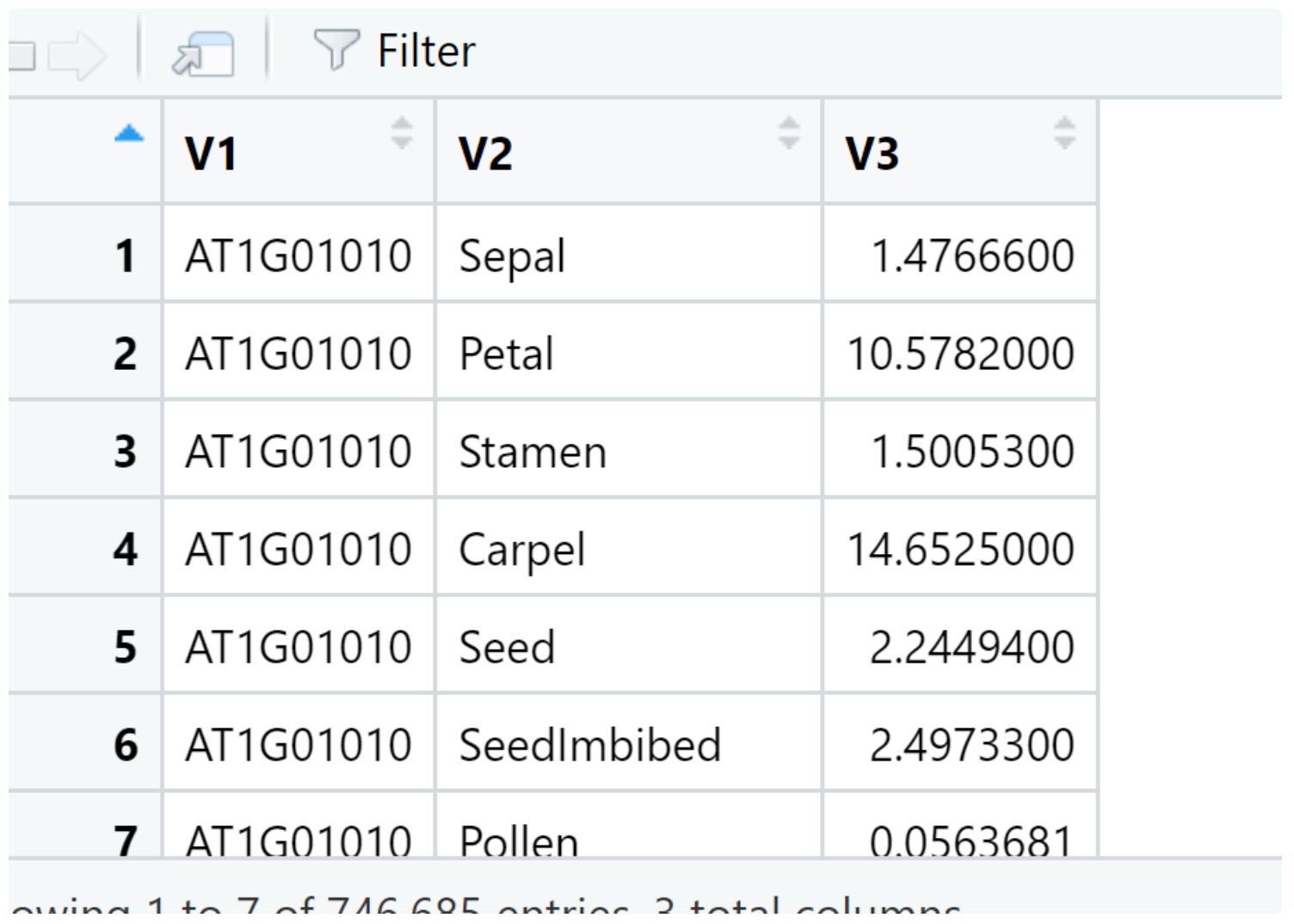
Task: Click row number 5
Action: (x=126, y=647)
